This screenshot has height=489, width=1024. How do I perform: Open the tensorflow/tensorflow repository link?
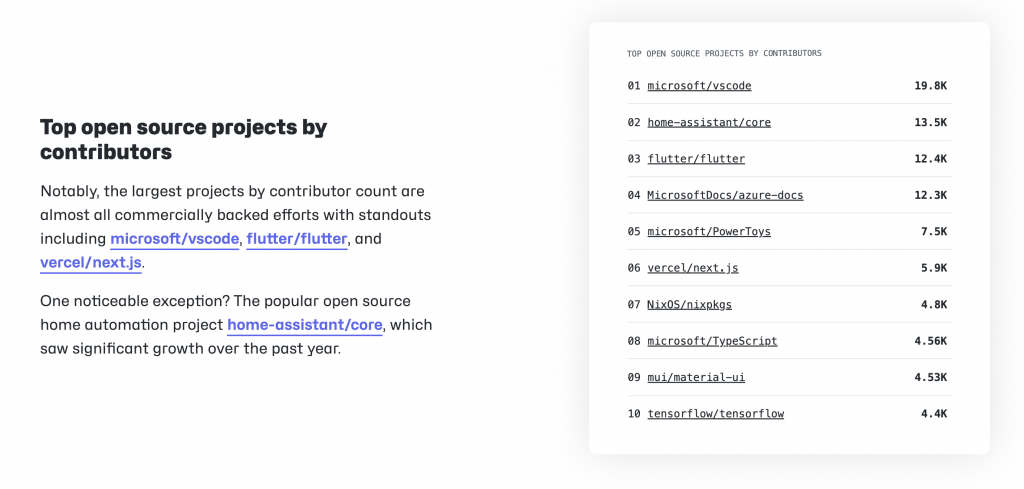tap(715, 414)
